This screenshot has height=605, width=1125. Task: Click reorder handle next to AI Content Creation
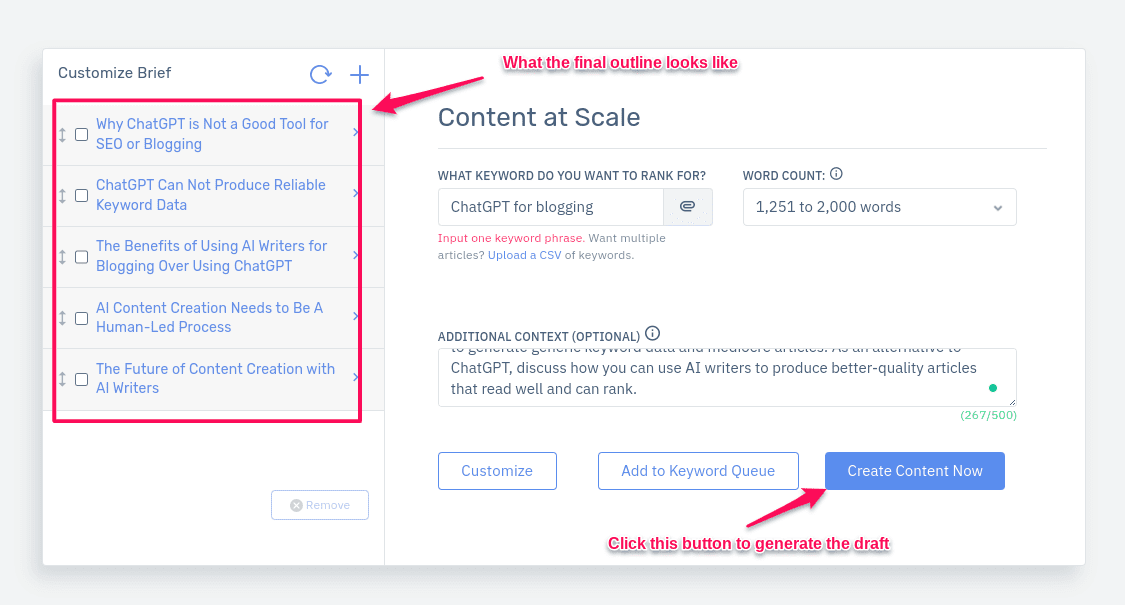tap(62, 317)
